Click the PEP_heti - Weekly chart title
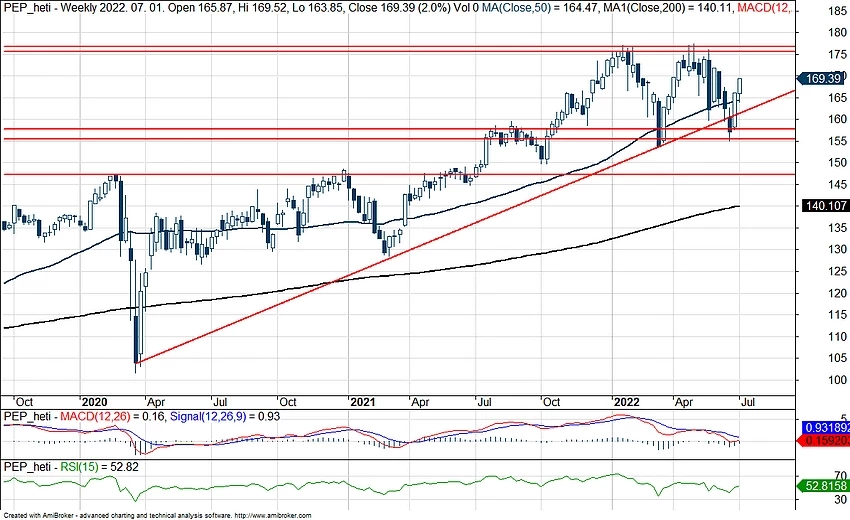 (60, 9)
